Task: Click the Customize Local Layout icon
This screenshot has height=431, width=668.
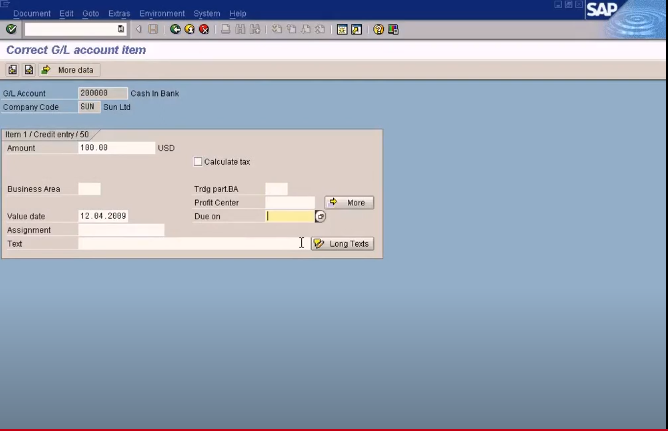Action: pos(393,29)
